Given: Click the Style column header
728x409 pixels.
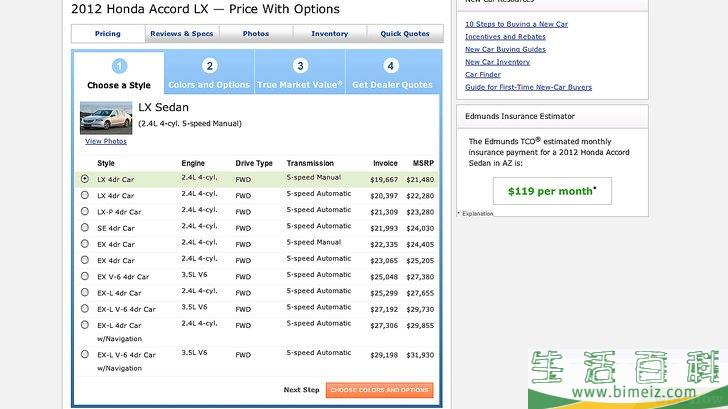Looking at the screenshot, I should (x=106, y=163).
